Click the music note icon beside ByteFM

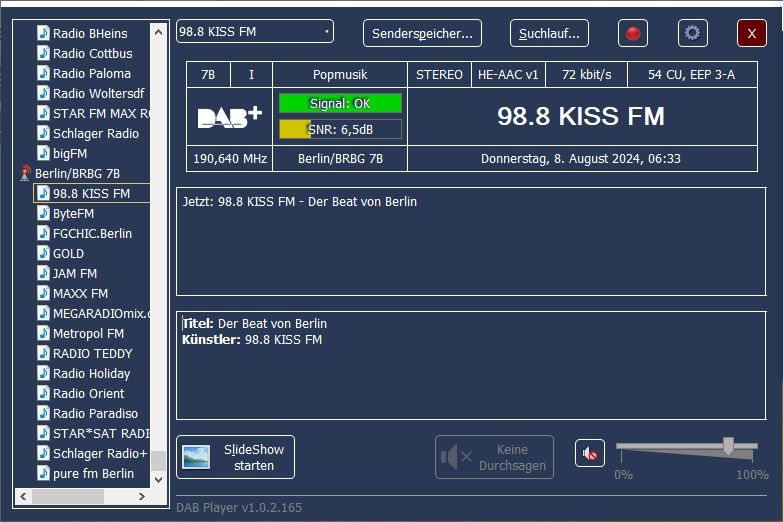(x=43, y=213)
